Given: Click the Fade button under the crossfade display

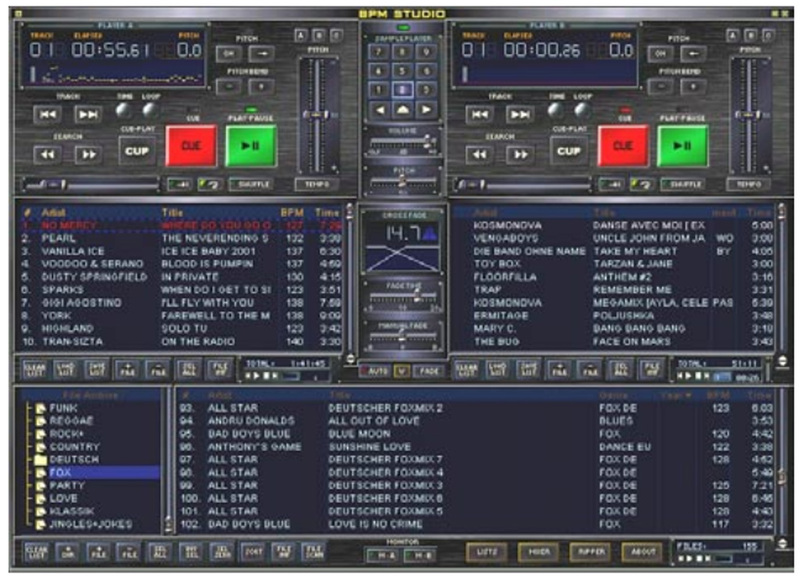Looking at the screenshot, I should (429, 371).
